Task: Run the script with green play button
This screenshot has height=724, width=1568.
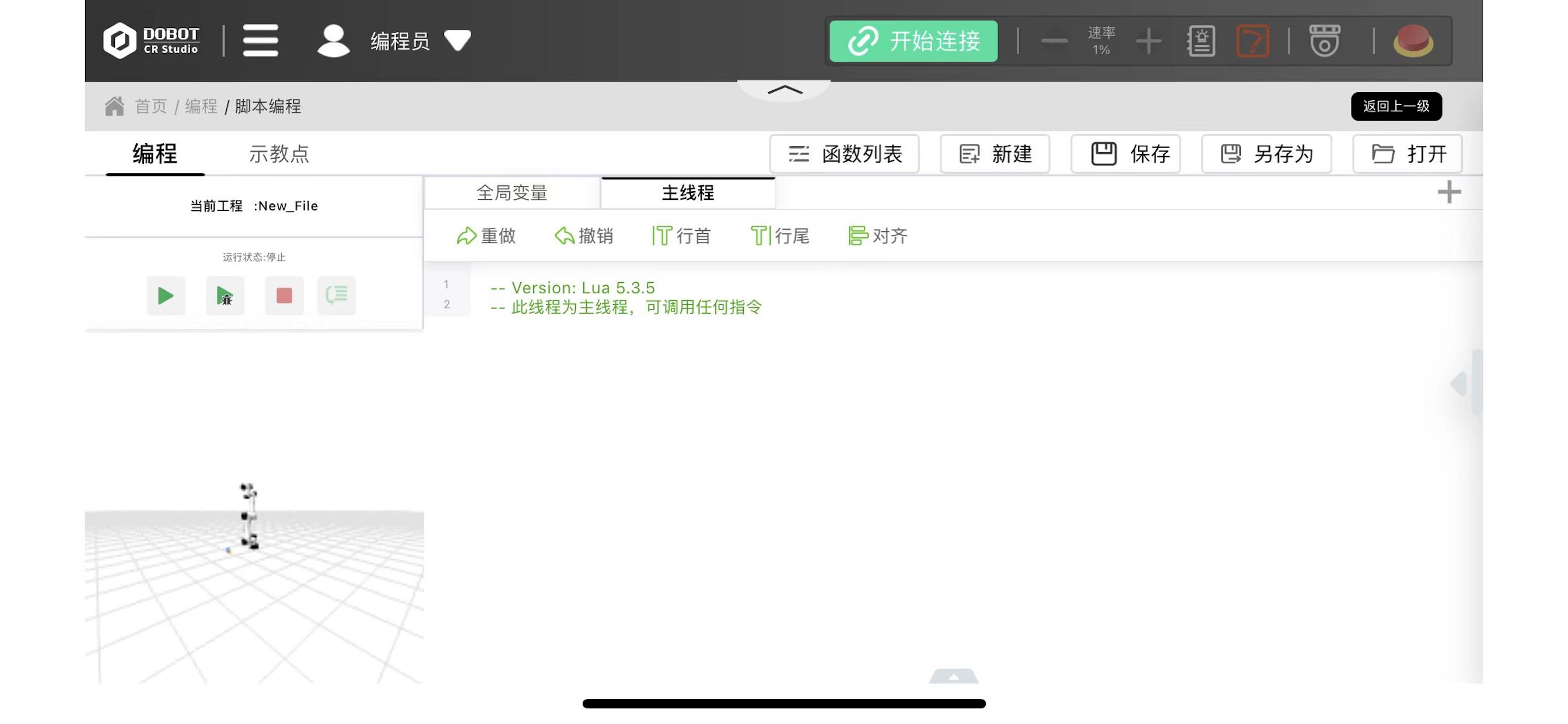Action: 166,296
